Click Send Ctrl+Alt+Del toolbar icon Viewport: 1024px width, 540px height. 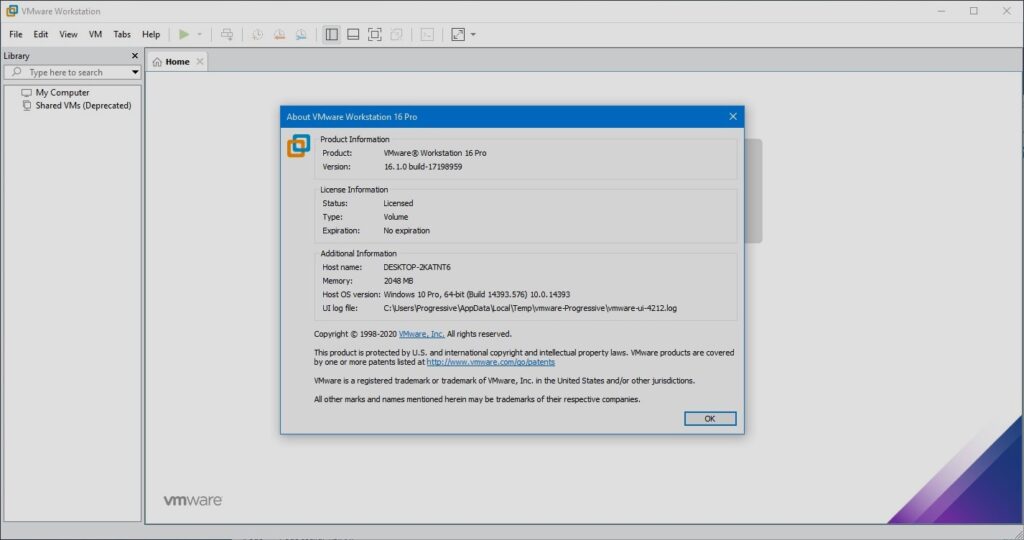(x=227, y=34)
